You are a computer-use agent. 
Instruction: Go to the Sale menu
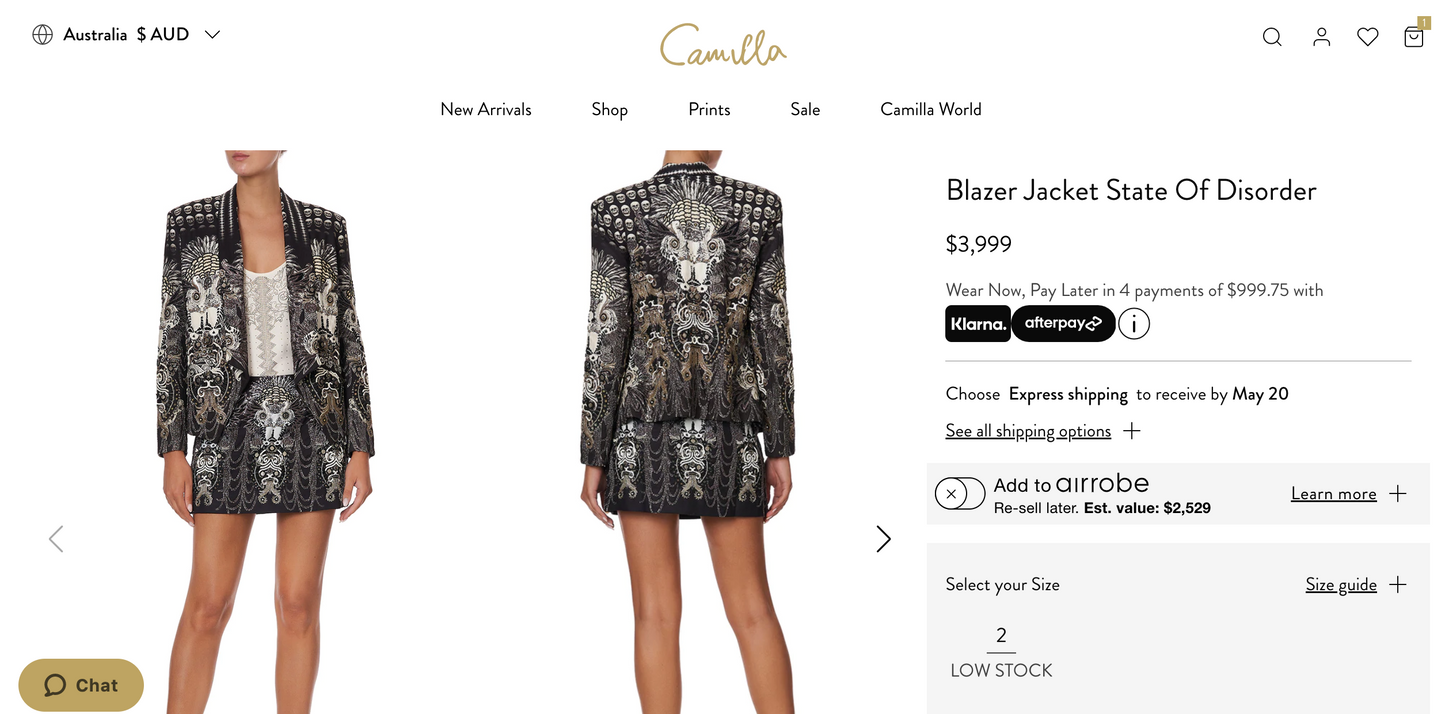[x=805, y=110]
